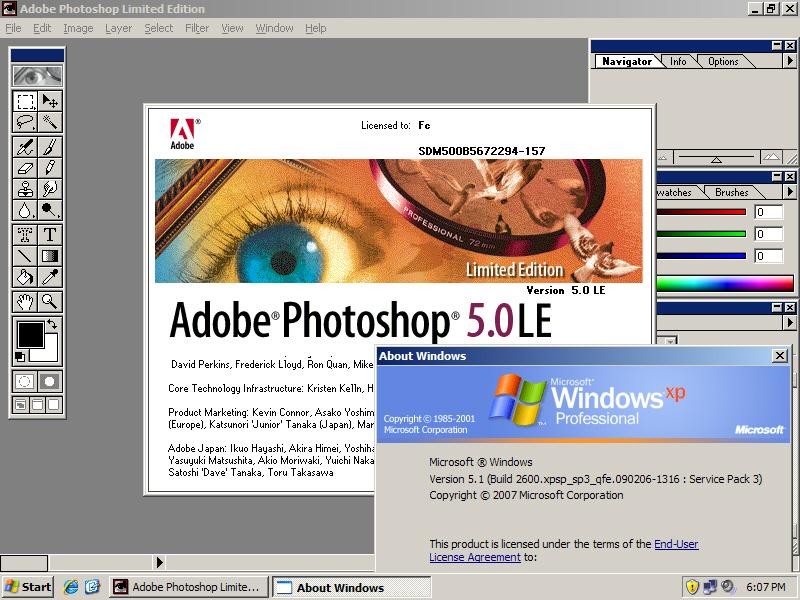Open the Edit menu

[x=42, y=28]
